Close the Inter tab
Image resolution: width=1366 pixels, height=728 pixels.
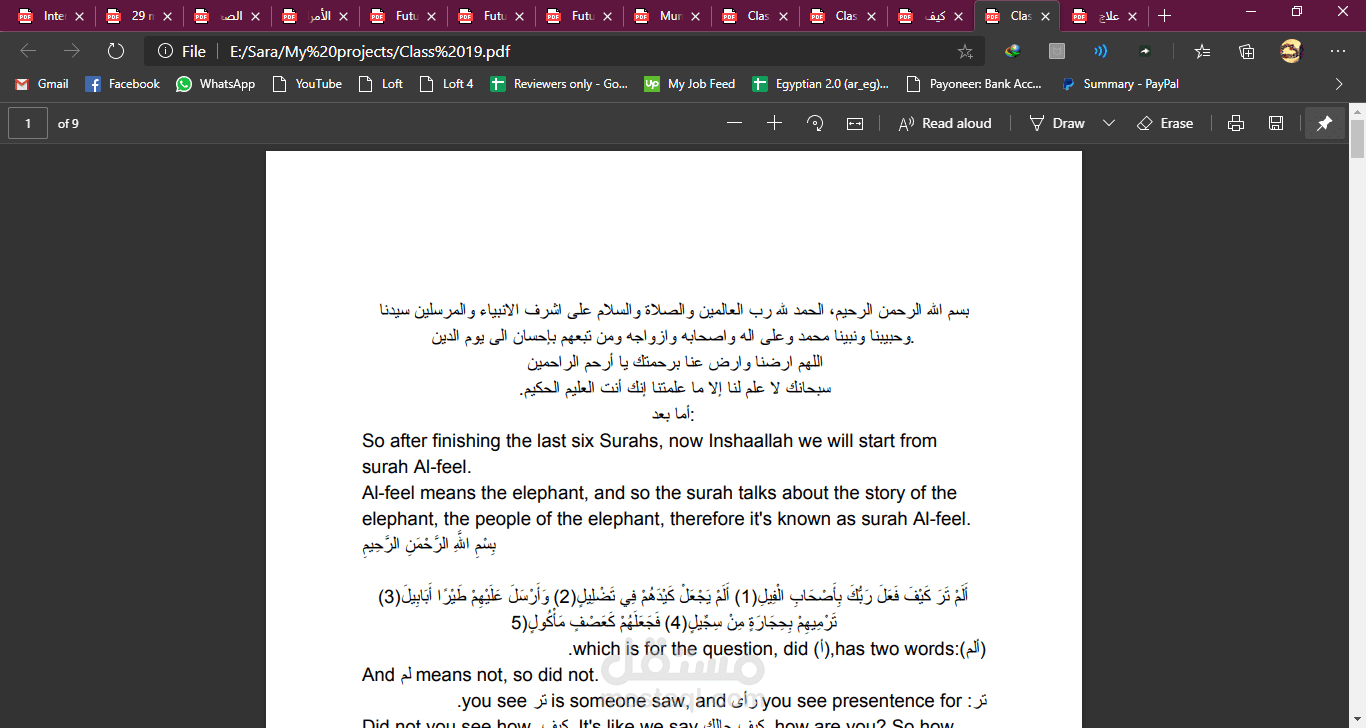pyautogui.click(x=78, y=16)
